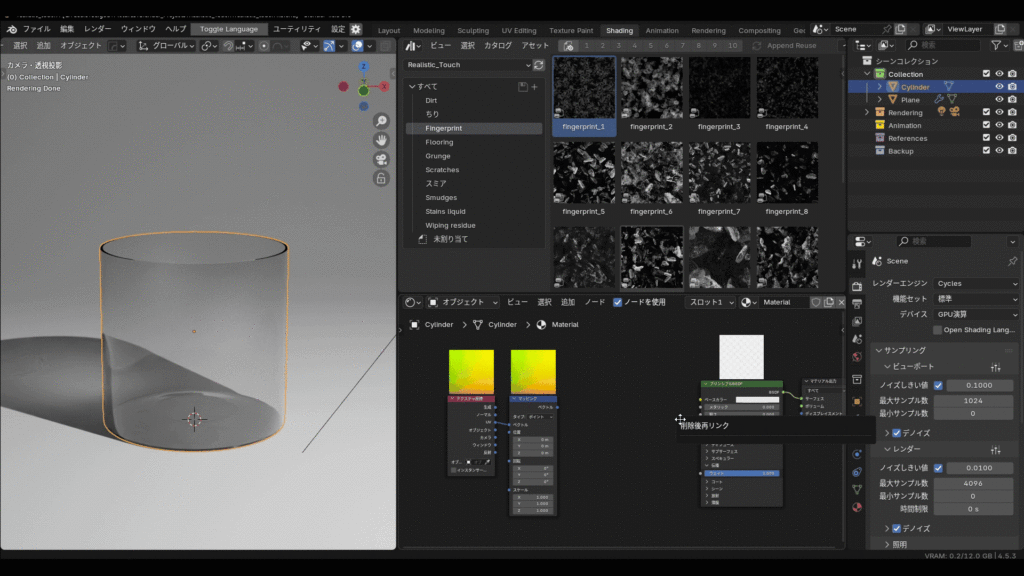
Task: Toggle camera view with the camera icon
Action: [x=381, y=159]
